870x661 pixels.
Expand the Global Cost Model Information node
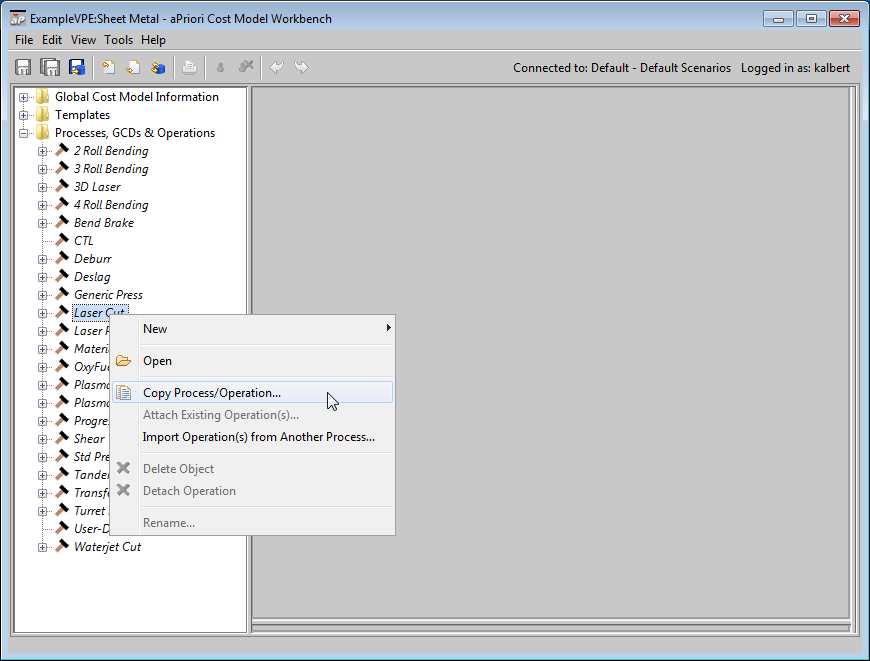pyautogui.click(x=24, y=97)
